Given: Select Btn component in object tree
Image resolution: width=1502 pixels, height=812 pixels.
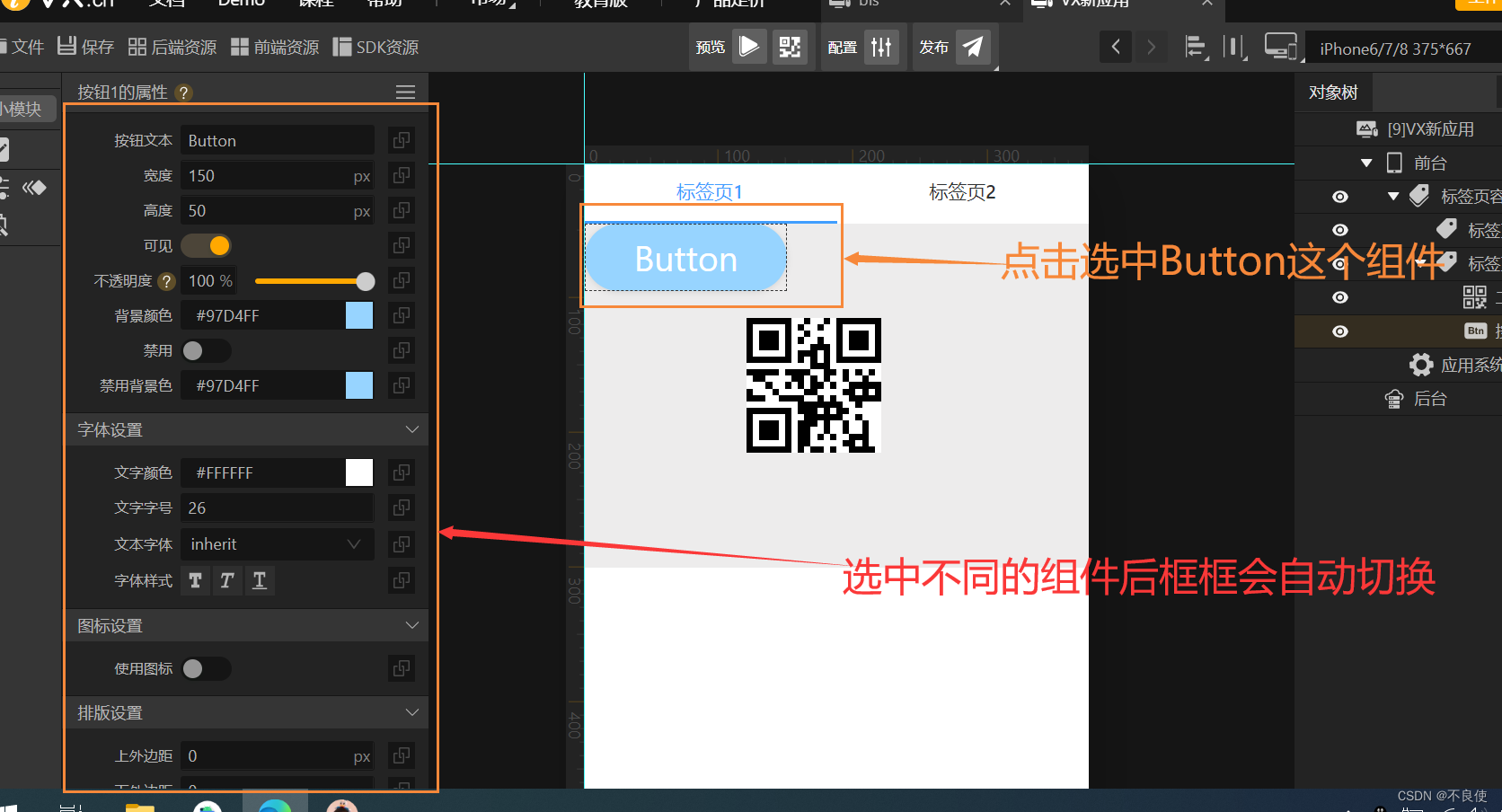Looking at the screenshot, I should click(1475, 331).
